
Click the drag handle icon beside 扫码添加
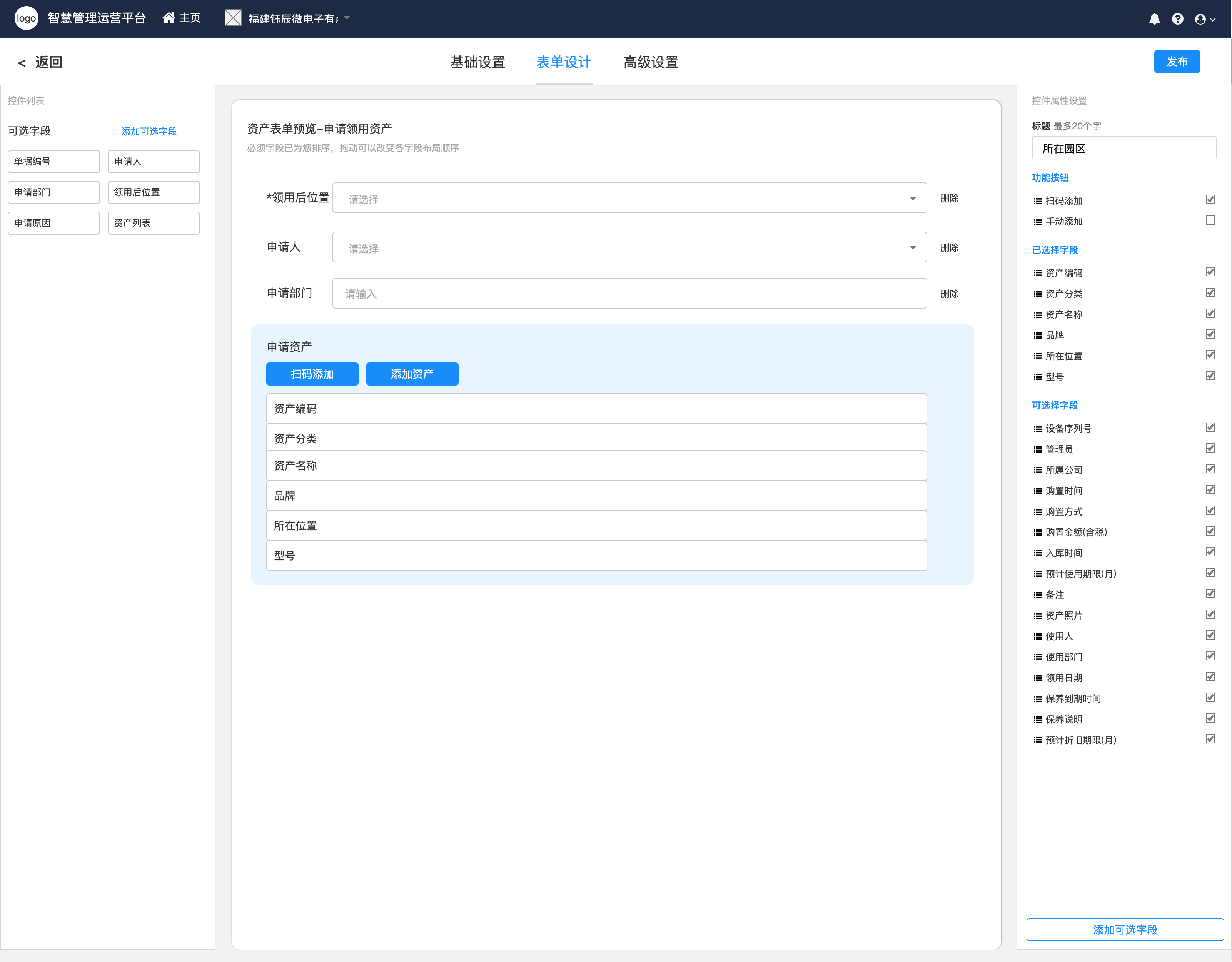click(1037, 201)
